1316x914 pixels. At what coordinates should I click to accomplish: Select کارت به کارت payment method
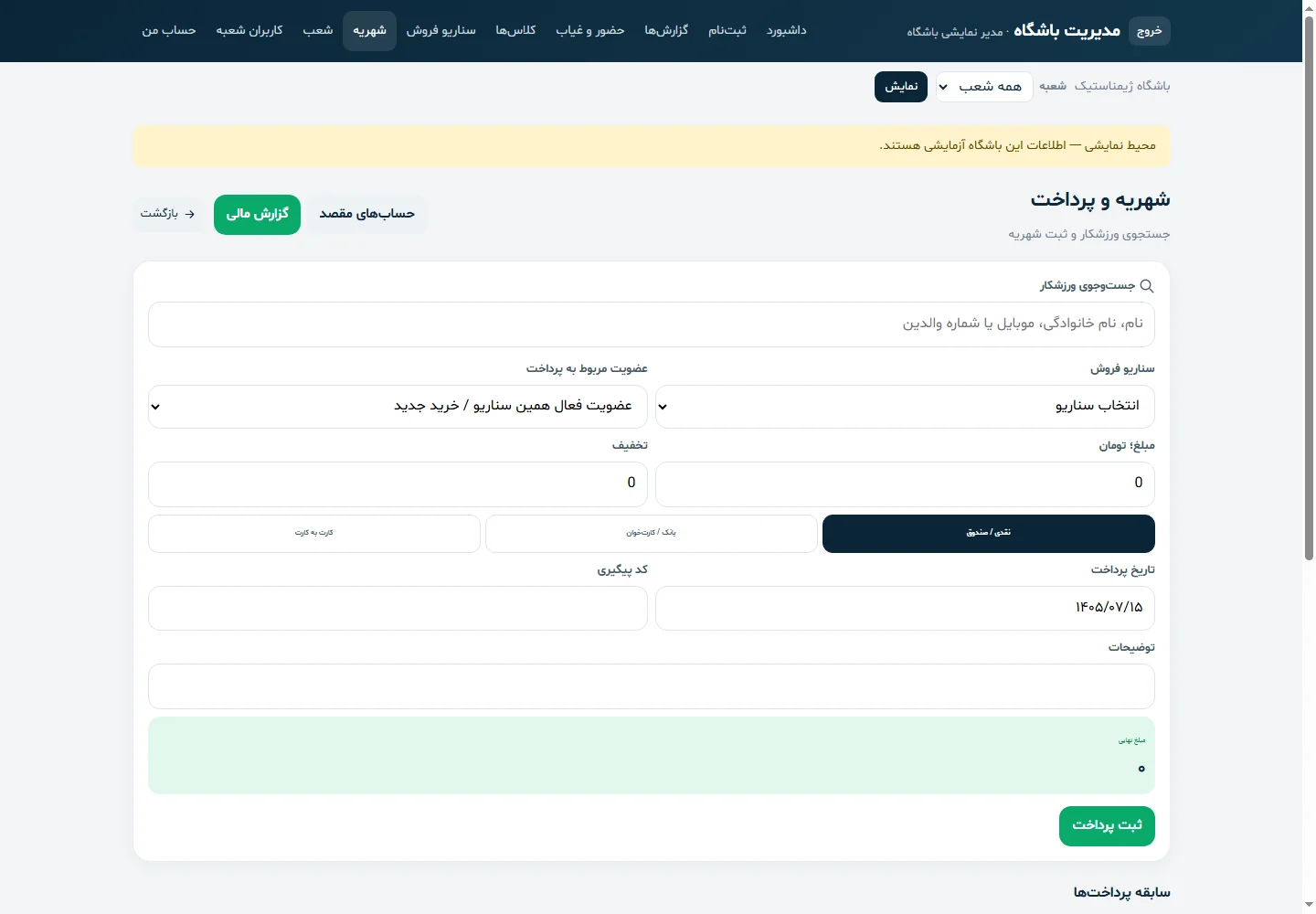pyautogui.click(x=314, y=534)
